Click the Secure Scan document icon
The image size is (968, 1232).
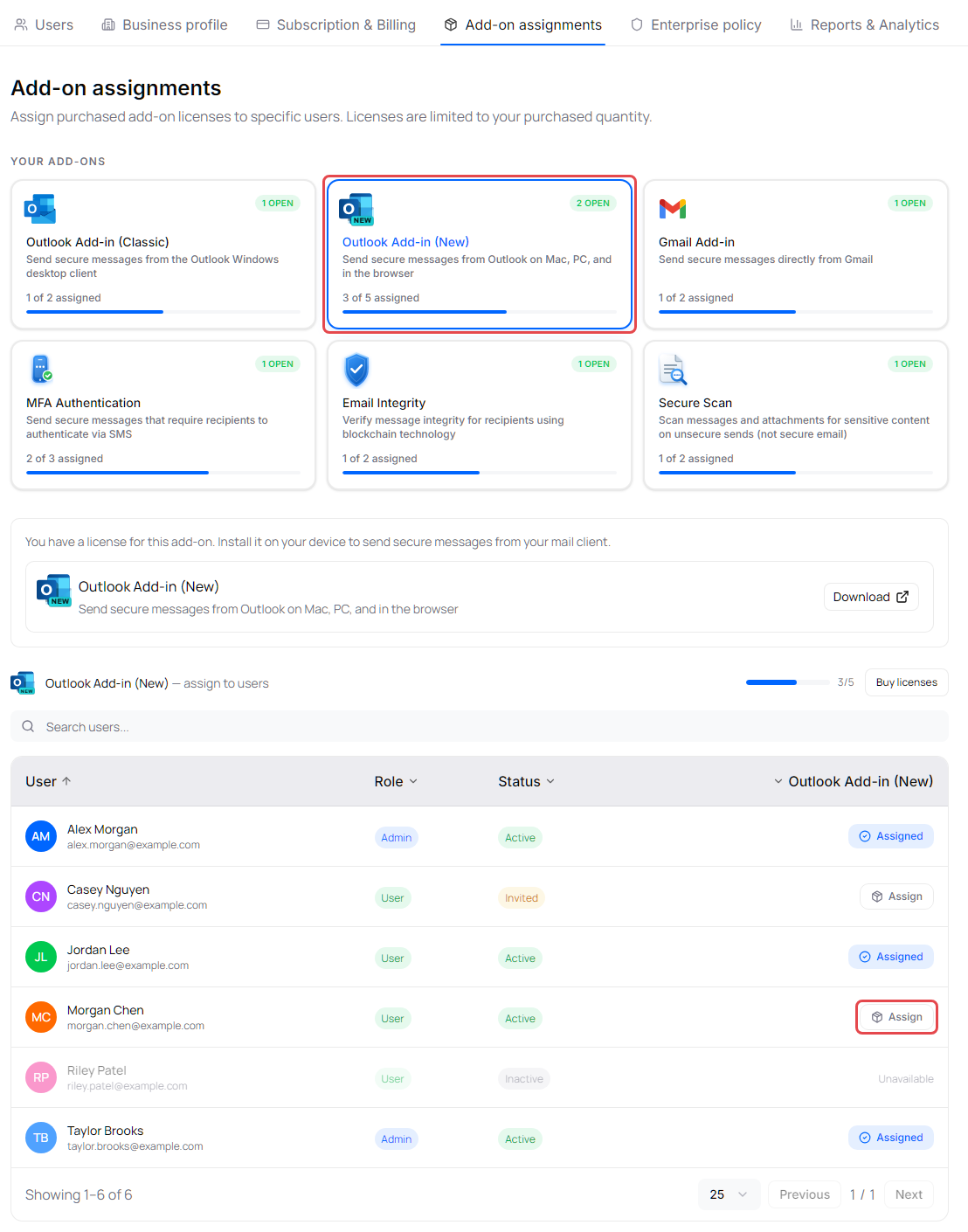(x=673, y=370)
